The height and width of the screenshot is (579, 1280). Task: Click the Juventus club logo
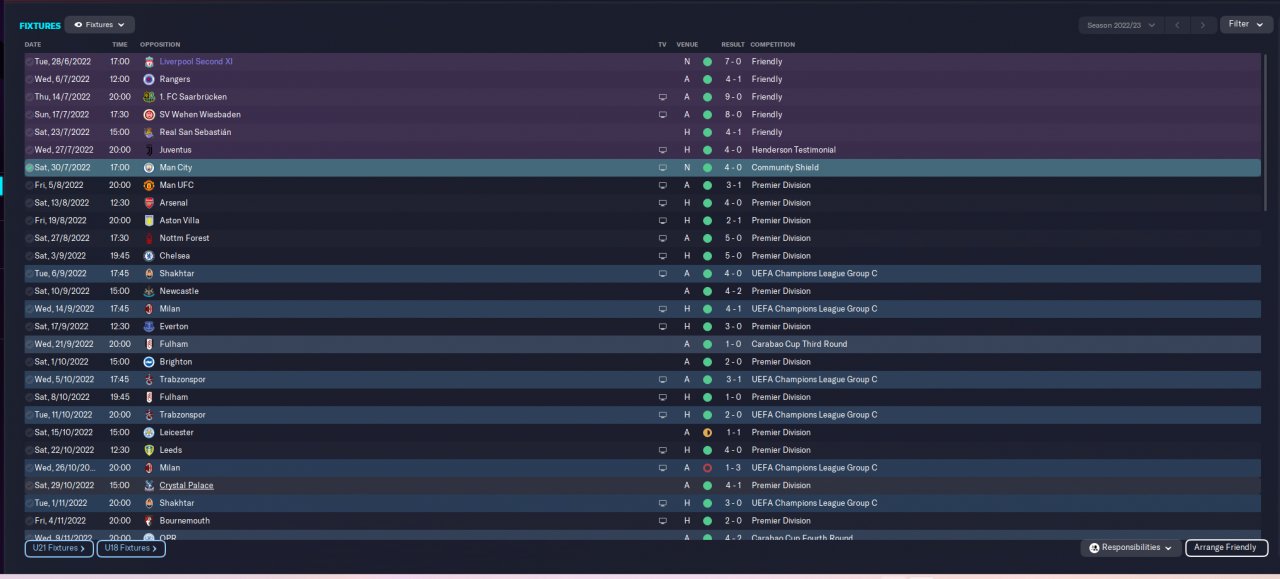click(x=149, y=150)
